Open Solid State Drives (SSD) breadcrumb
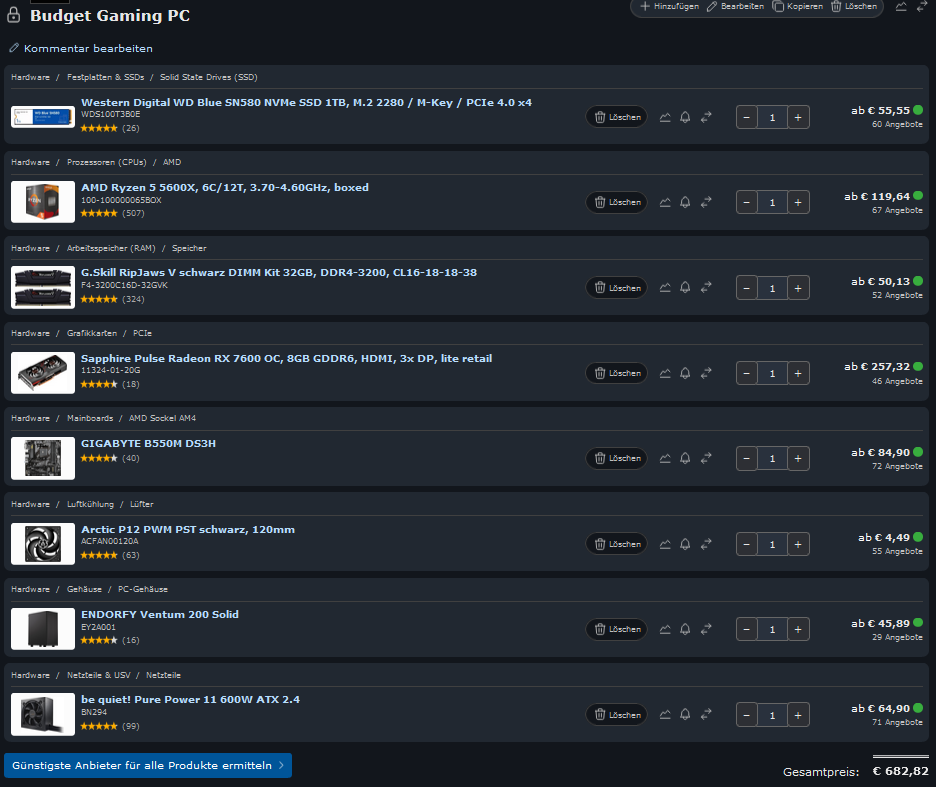 (208, 77)
